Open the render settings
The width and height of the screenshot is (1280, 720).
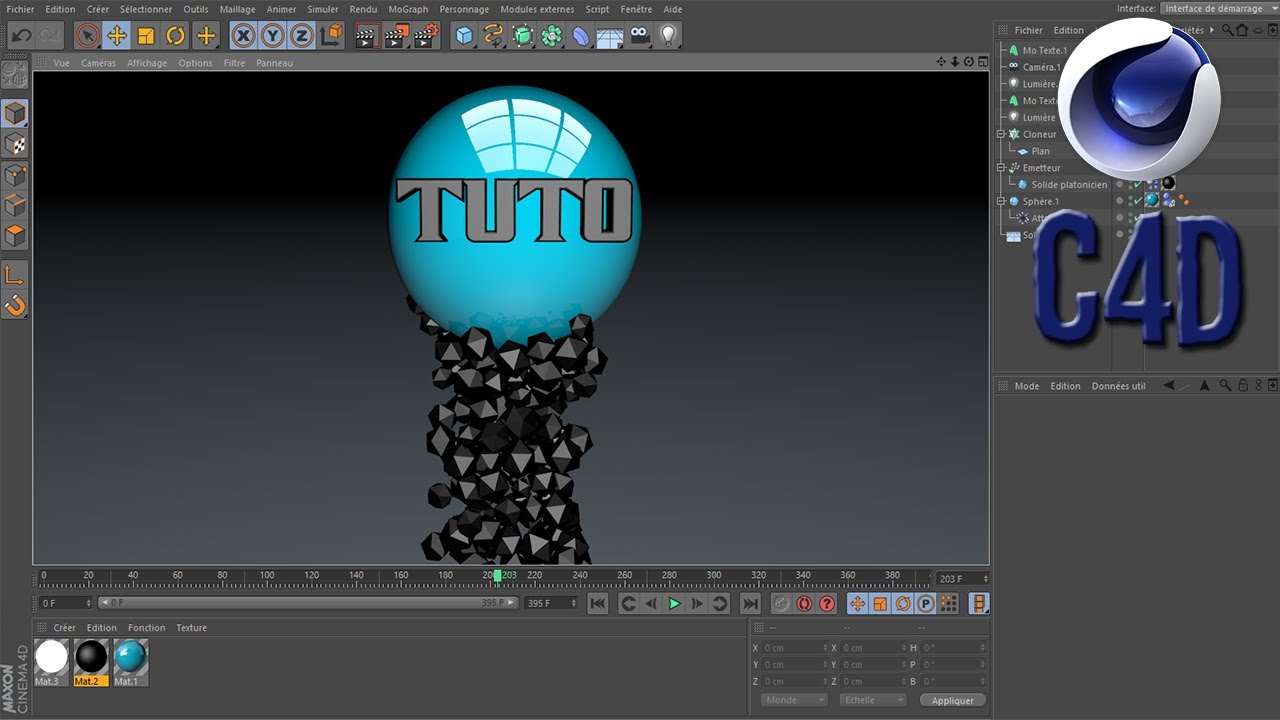(x=427, y=36)
